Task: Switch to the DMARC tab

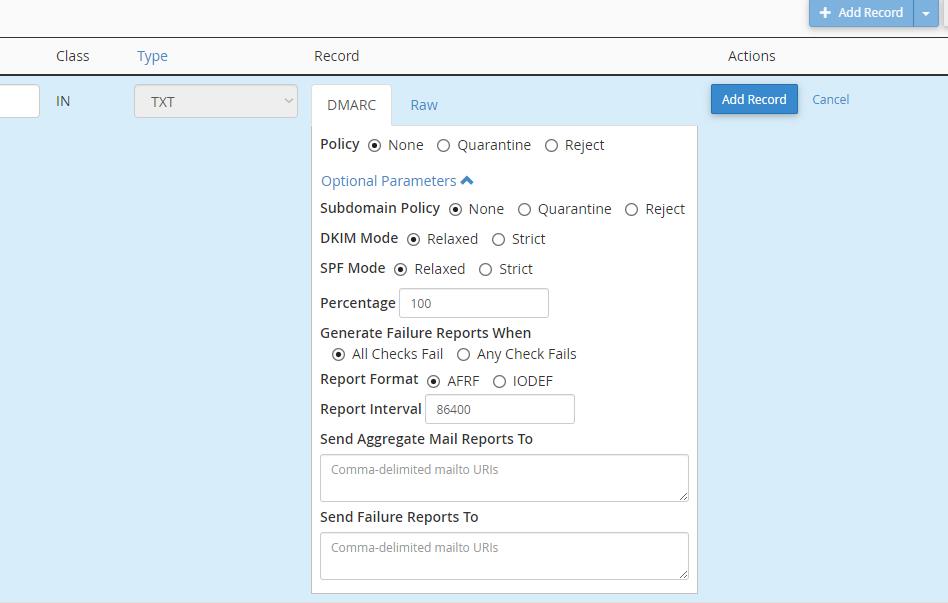Action: [x=351, y=105]
